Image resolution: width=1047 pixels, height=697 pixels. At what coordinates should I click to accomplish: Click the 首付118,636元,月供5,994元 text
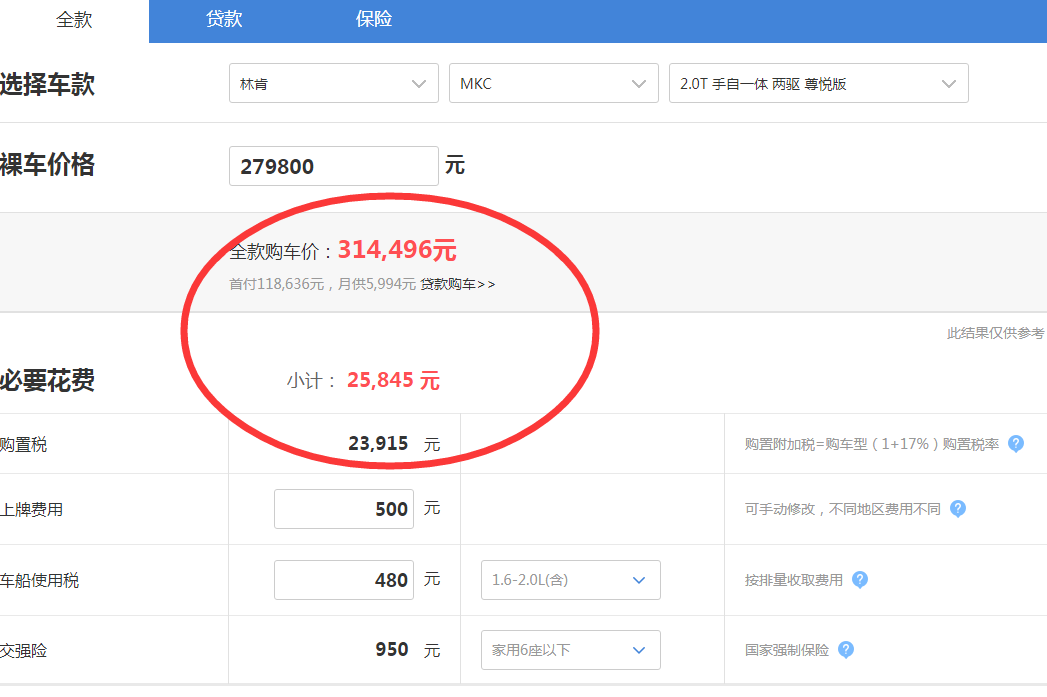323,284
